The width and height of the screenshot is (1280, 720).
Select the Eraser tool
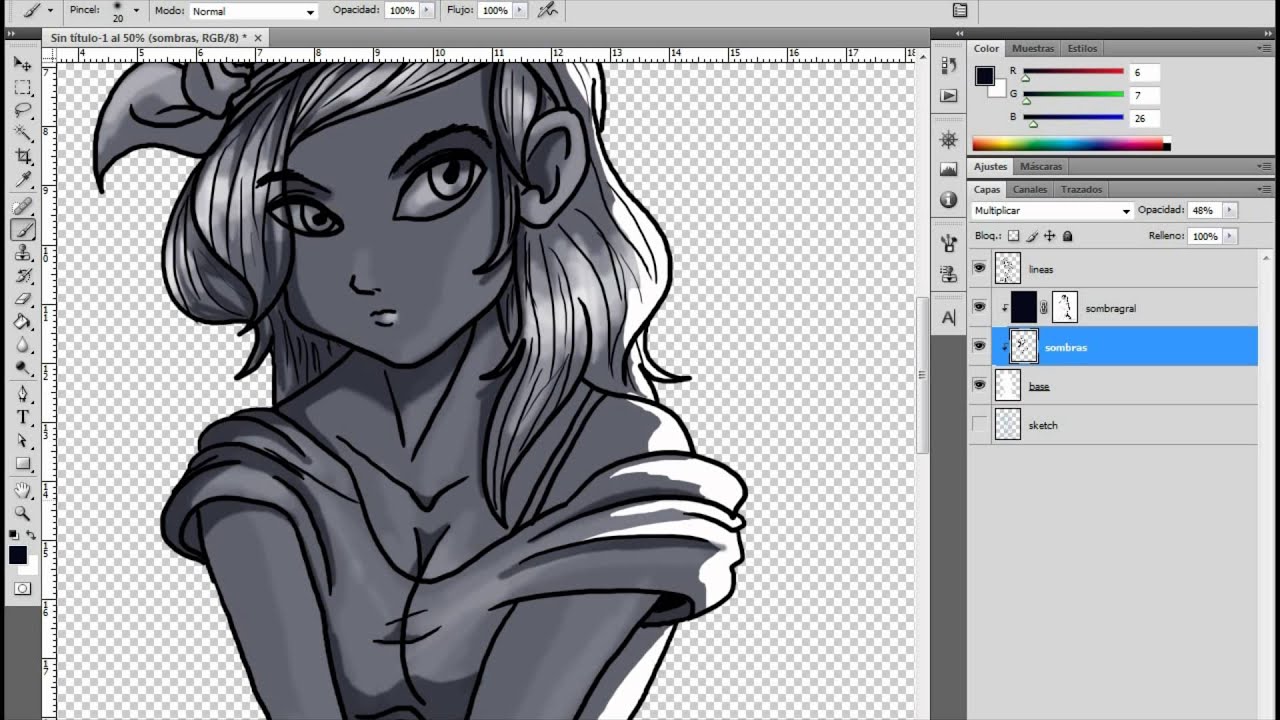(22, 299)
